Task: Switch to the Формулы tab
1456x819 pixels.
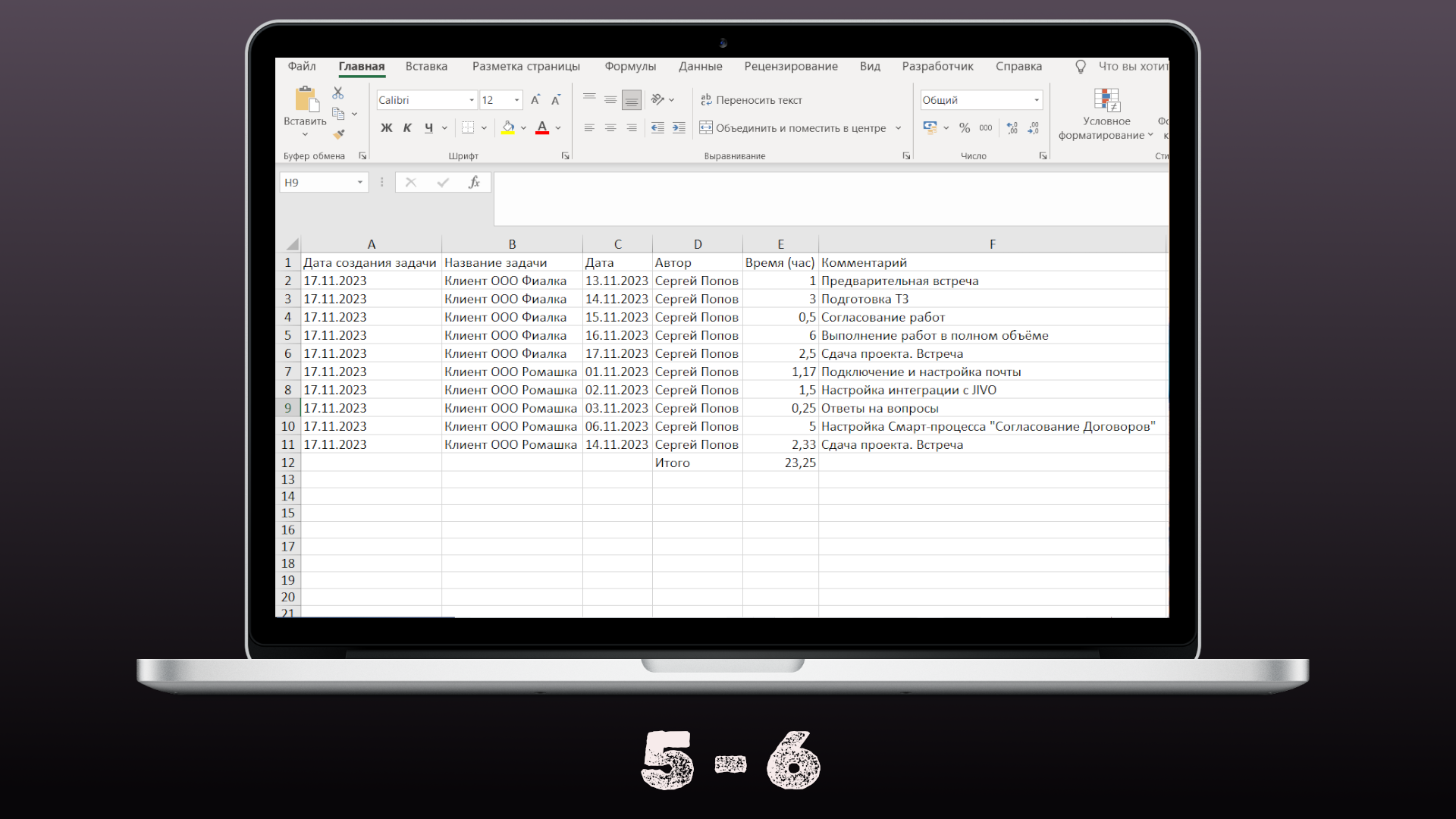Action: [629, 67]
